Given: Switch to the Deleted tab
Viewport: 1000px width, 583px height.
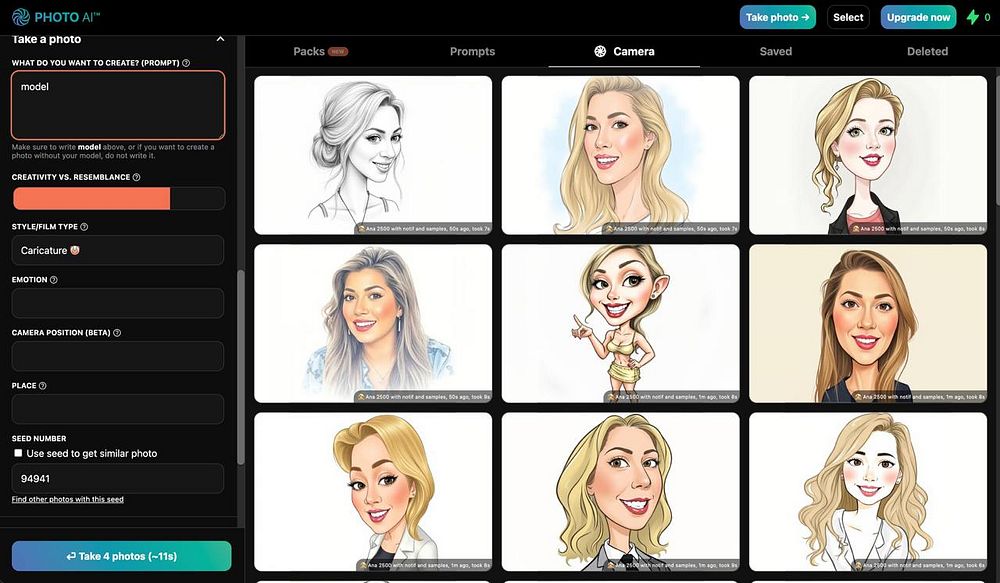Looking at the screenshot, I should pos(927,52).
